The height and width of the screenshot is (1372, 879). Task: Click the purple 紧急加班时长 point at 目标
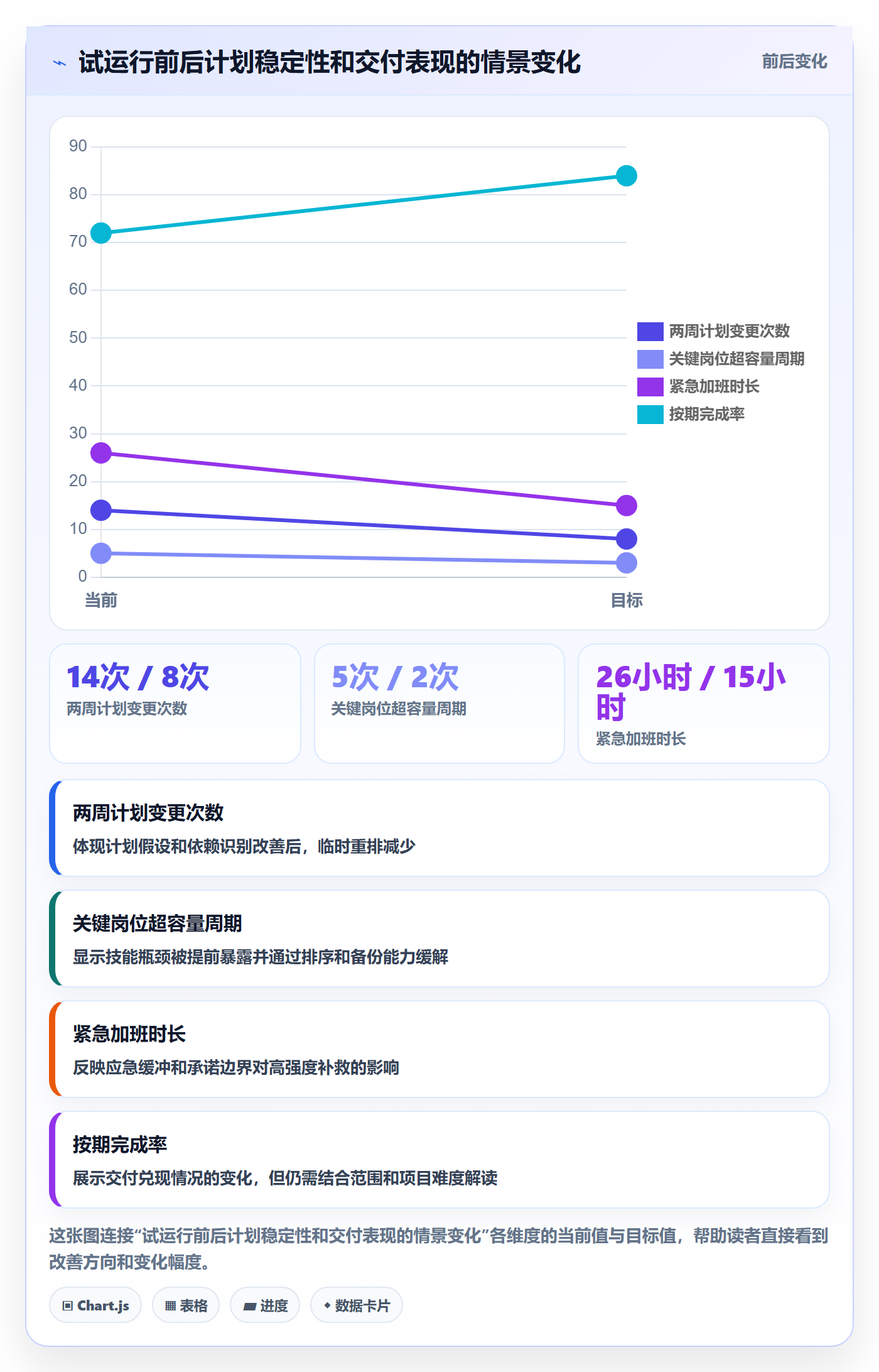[627, 505]
